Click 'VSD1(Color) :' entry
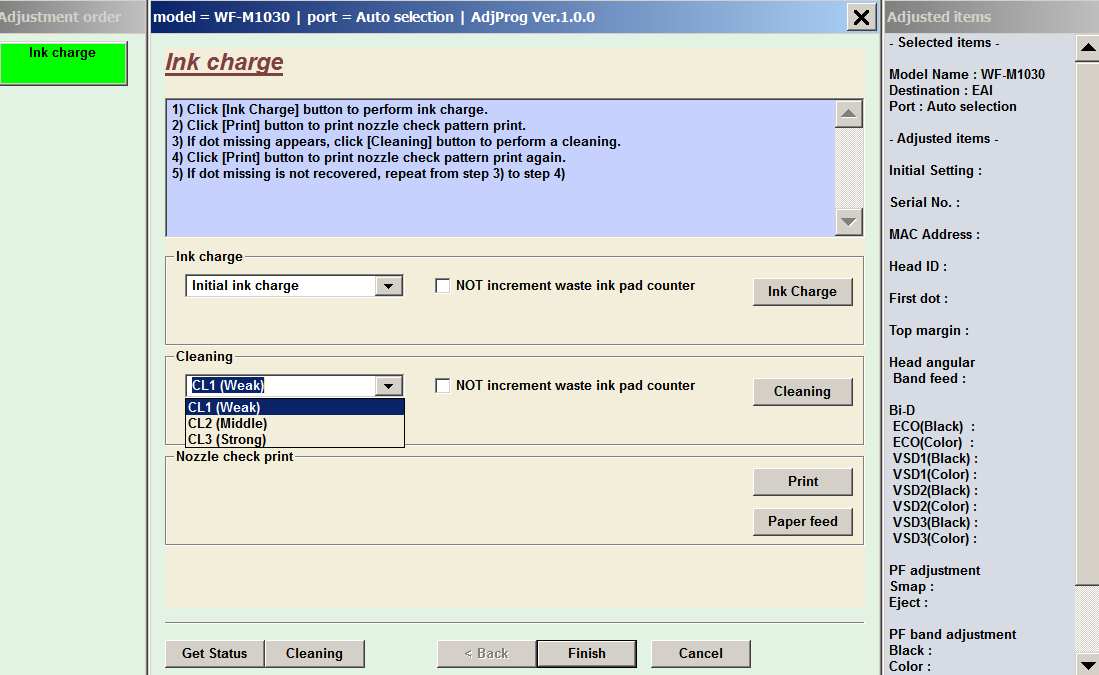 click(934, 475)
